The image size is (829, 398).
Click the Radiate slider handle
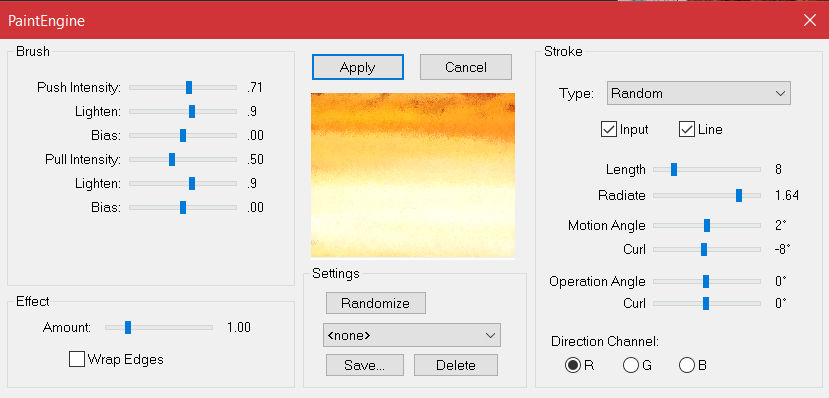click(739, 196)
